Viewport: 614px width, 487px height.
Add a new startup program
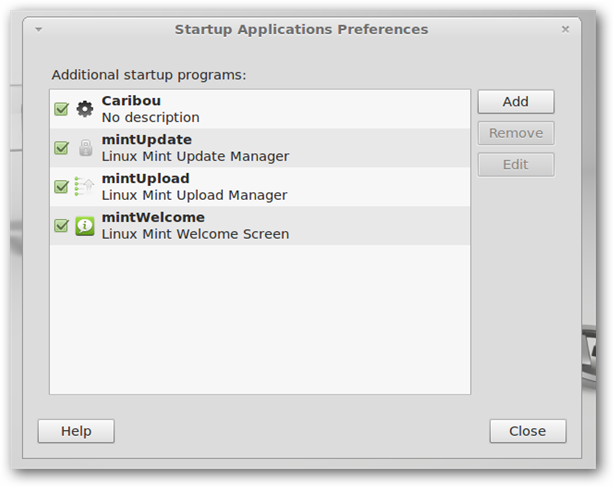click(x=516, y=102)
